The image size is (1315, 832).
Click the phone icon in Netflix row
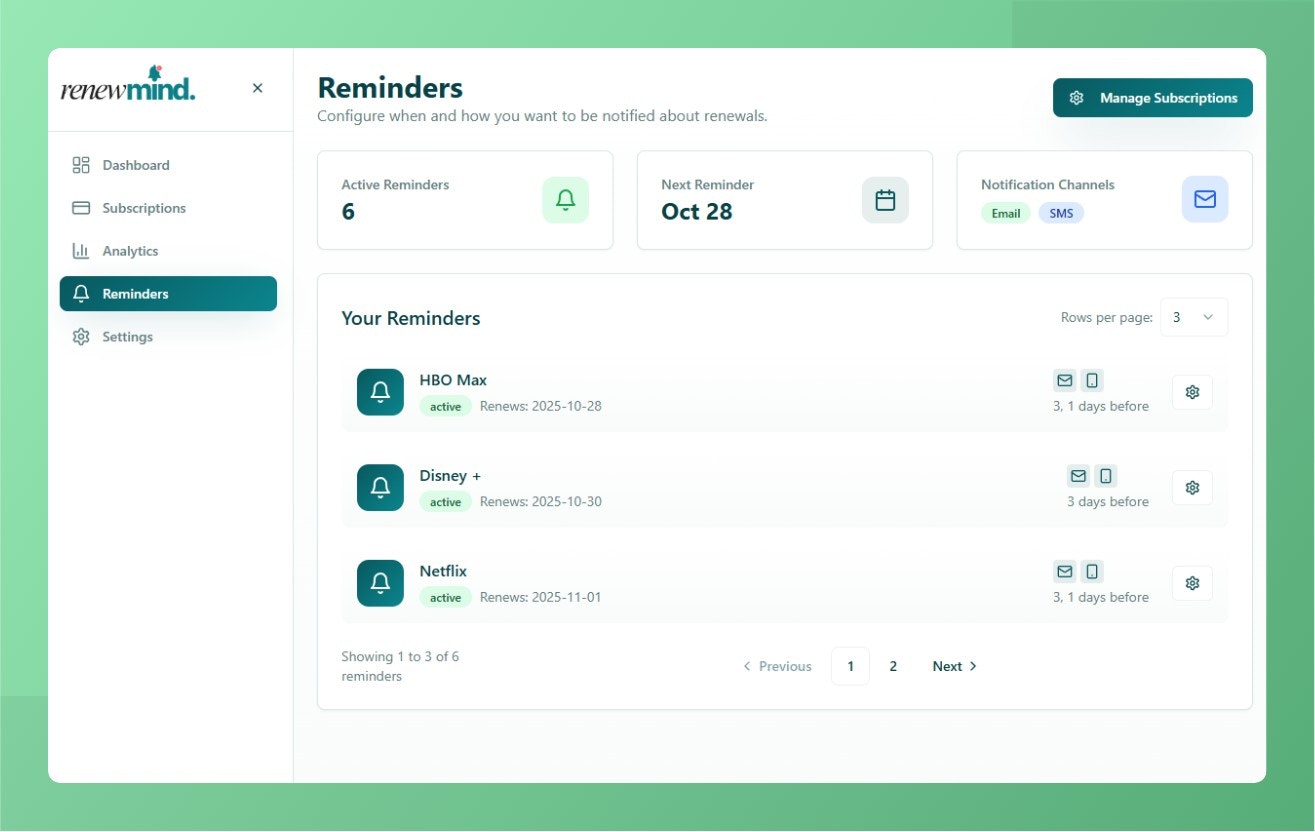click(x=1092, y=571)
